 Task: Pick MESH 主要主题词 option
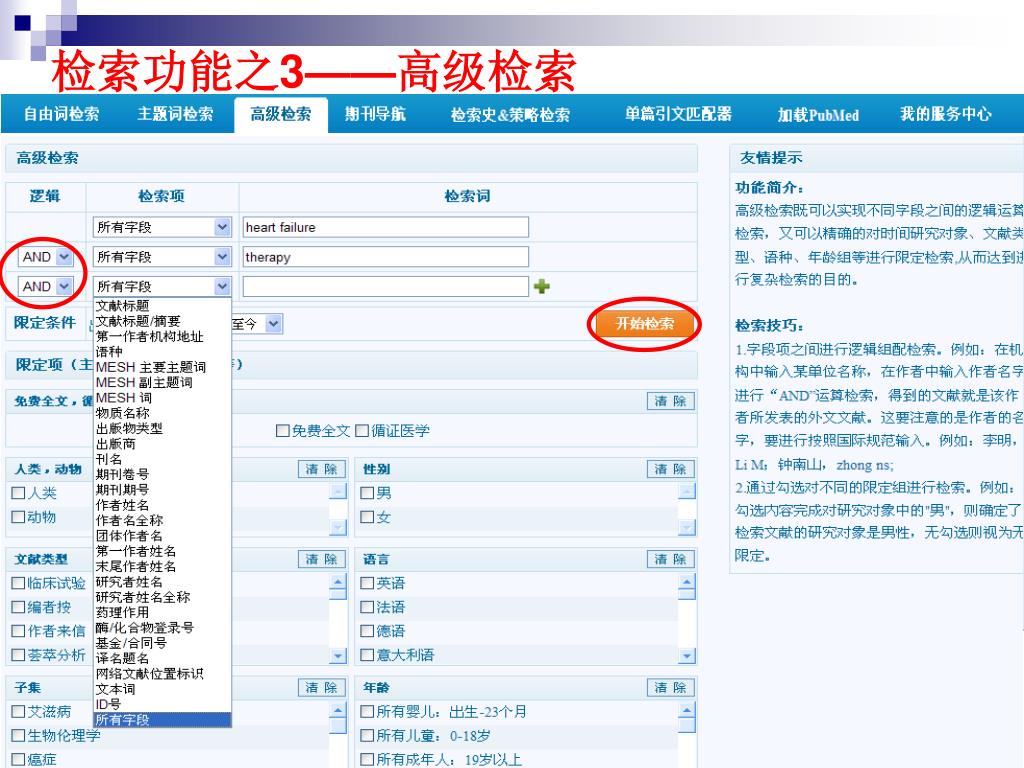(162, 367)
